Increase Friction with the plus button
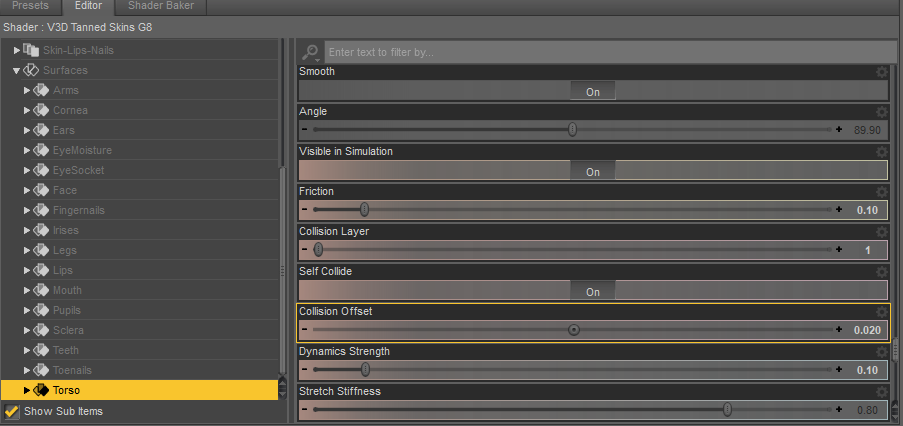Screen dimensions: 903x426 pos(838,210)
